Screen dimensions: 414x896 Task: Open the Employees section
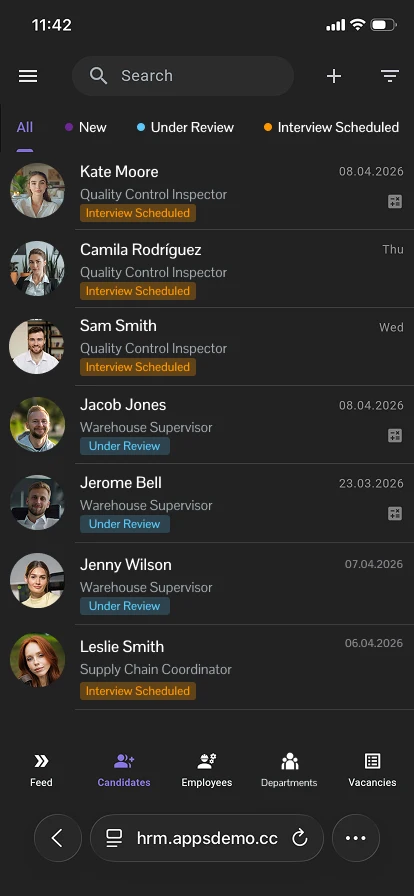[207, 770]
